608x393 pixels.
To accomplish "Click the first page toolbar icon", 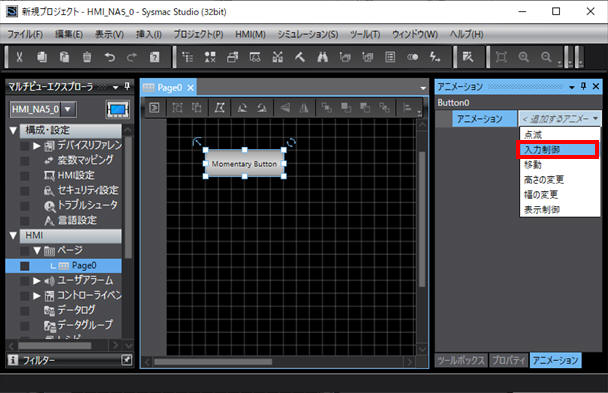I will (x=154, y=107).
